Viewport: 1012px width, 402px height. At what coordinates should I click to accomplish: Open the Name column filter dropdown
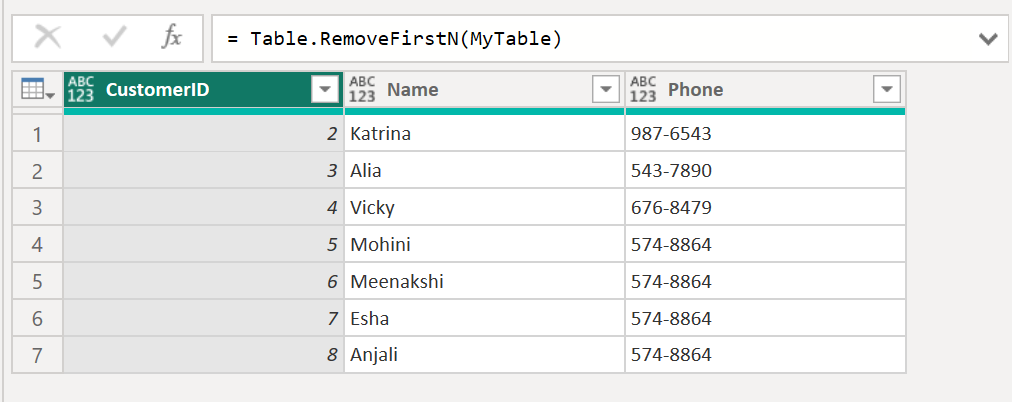[606, 90]
